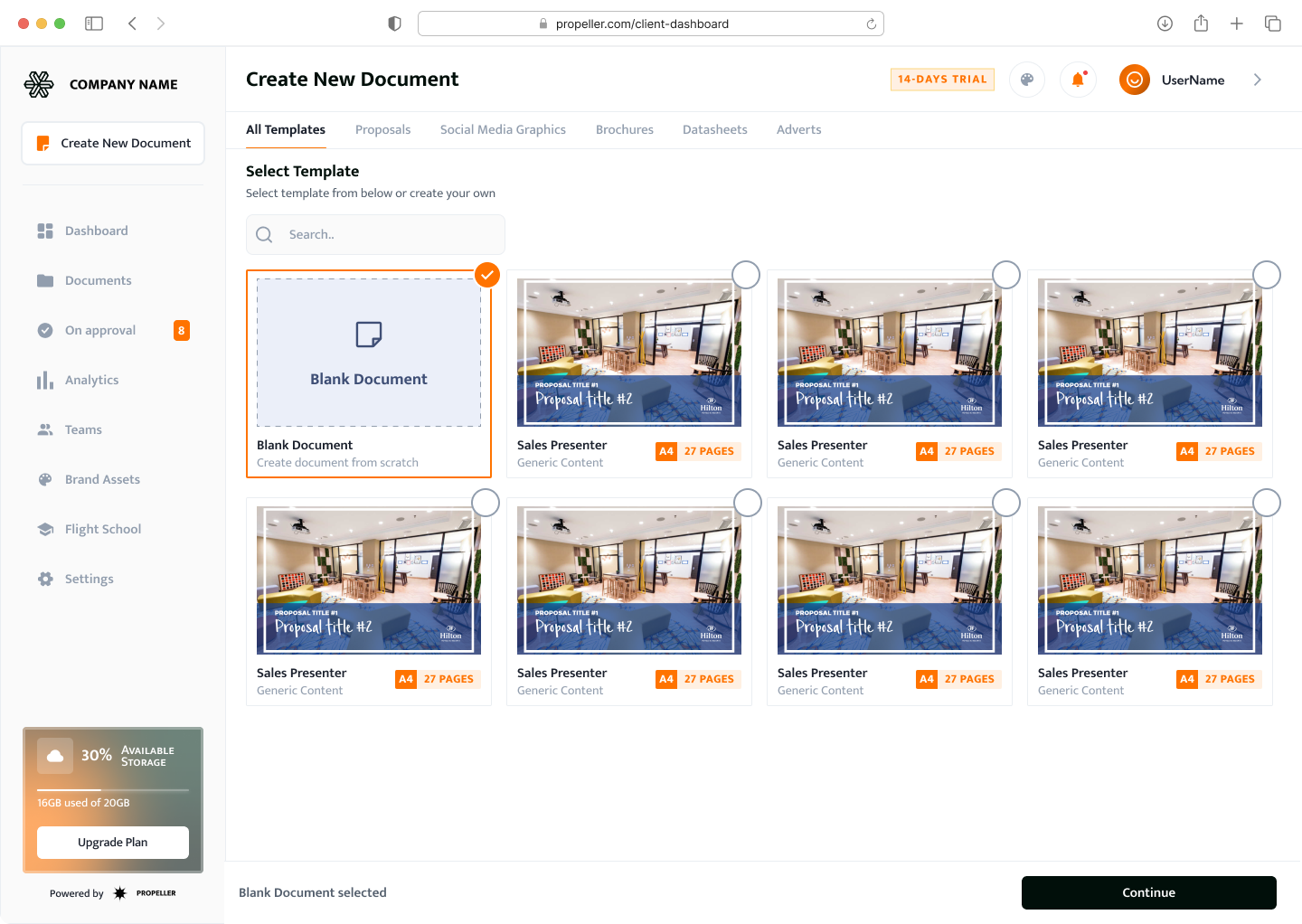This screenshot has height=924, width=1302.
Task: Click the Safari share icon
Action: 1201,24
